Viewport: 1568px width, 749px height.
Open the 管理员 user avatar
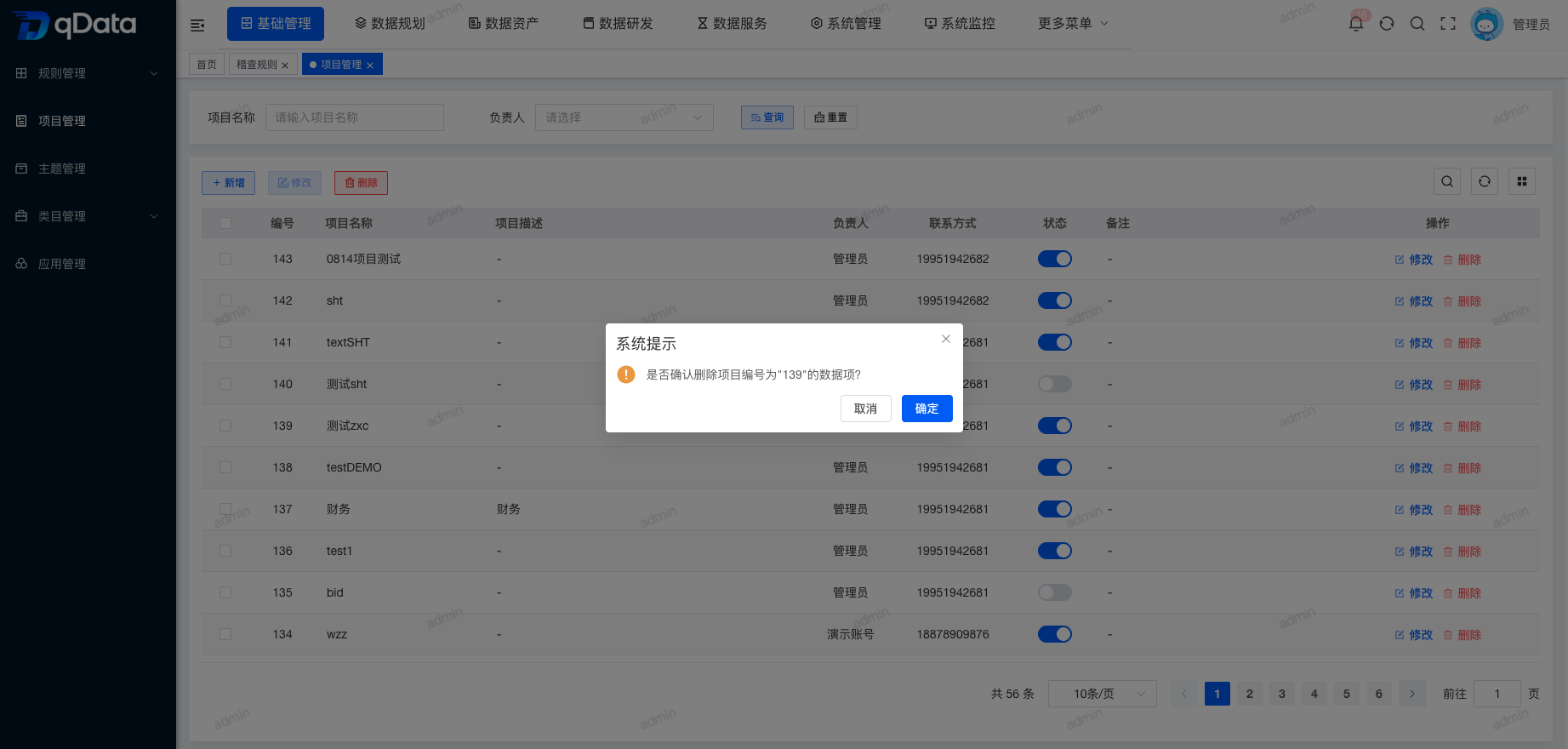tap(1487, 24)
